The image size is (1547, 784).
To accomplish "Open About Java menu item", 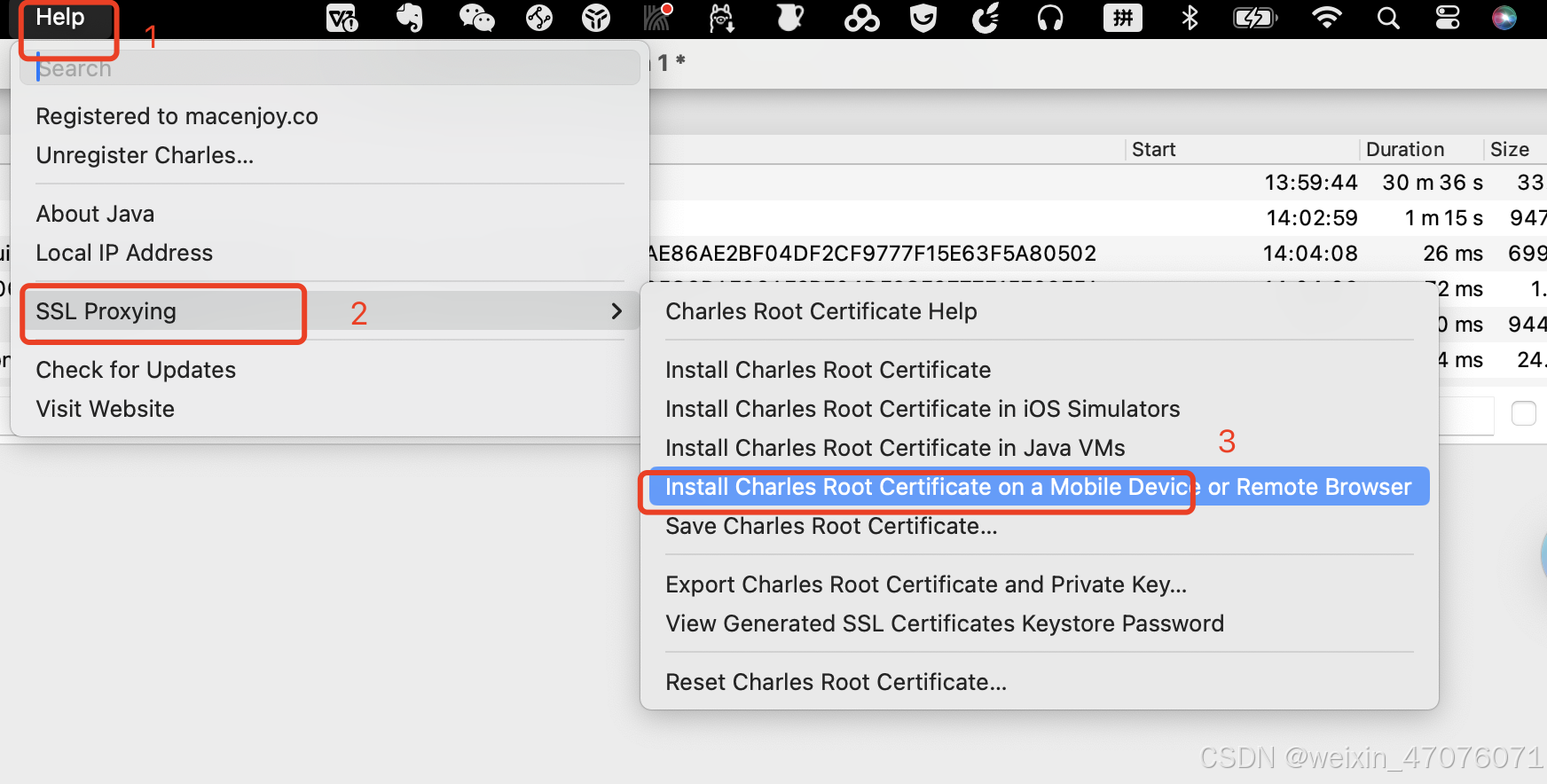I will [330, 214].
